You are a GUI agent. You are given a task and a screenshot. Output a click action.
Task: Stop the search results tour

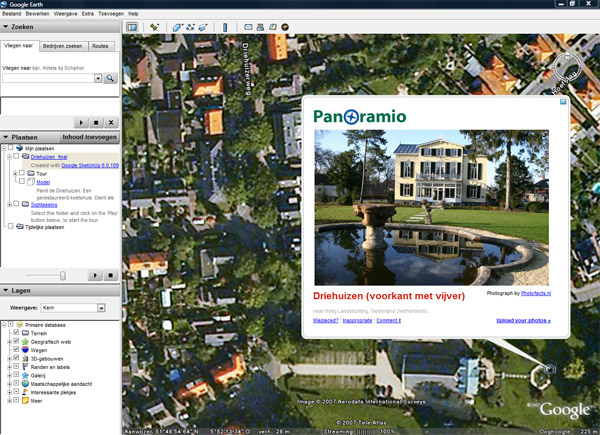pyautogui.click(x=96, y=122)
